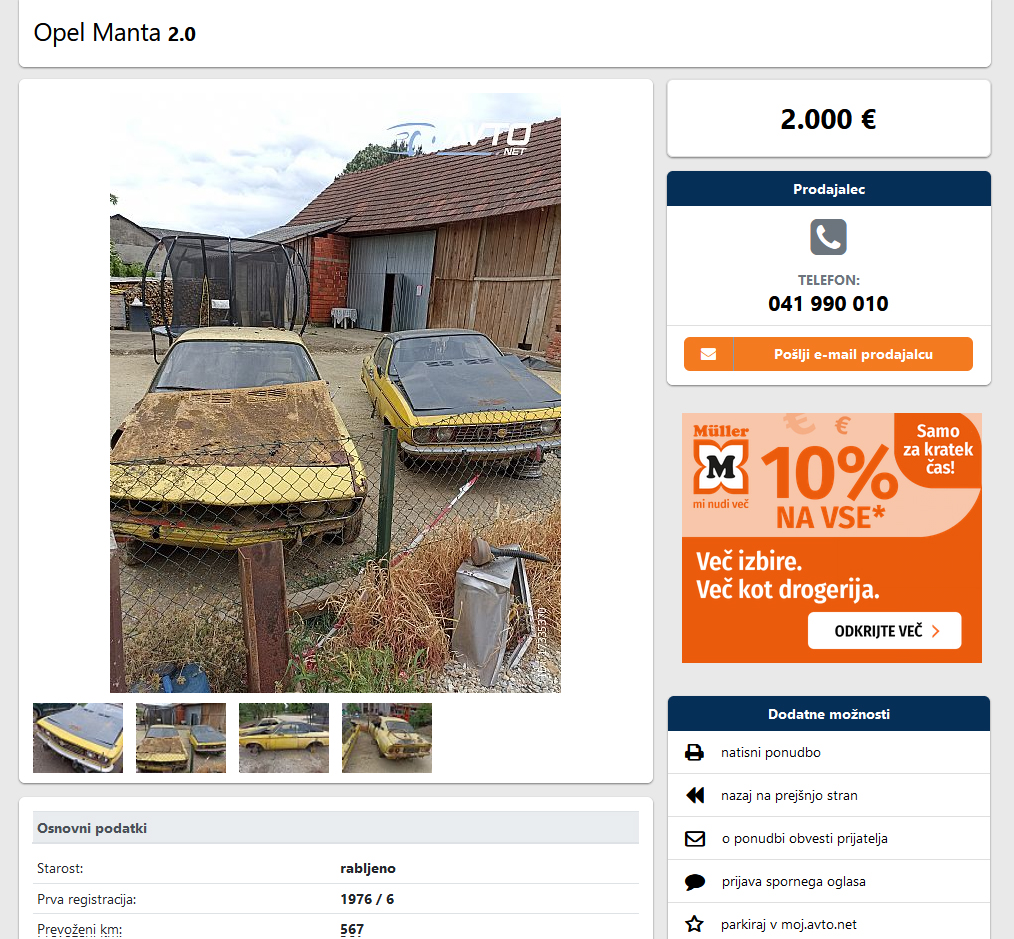This screenshot has width=1014, height=939.
Task: Click the star icon to park the ad
Action: point(695,924)
